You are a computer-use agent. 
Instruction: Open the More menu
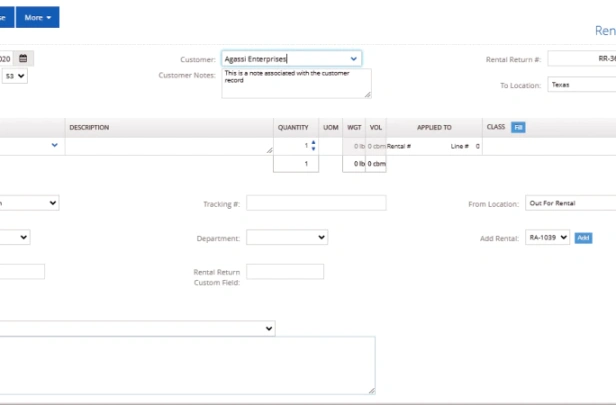38,17
